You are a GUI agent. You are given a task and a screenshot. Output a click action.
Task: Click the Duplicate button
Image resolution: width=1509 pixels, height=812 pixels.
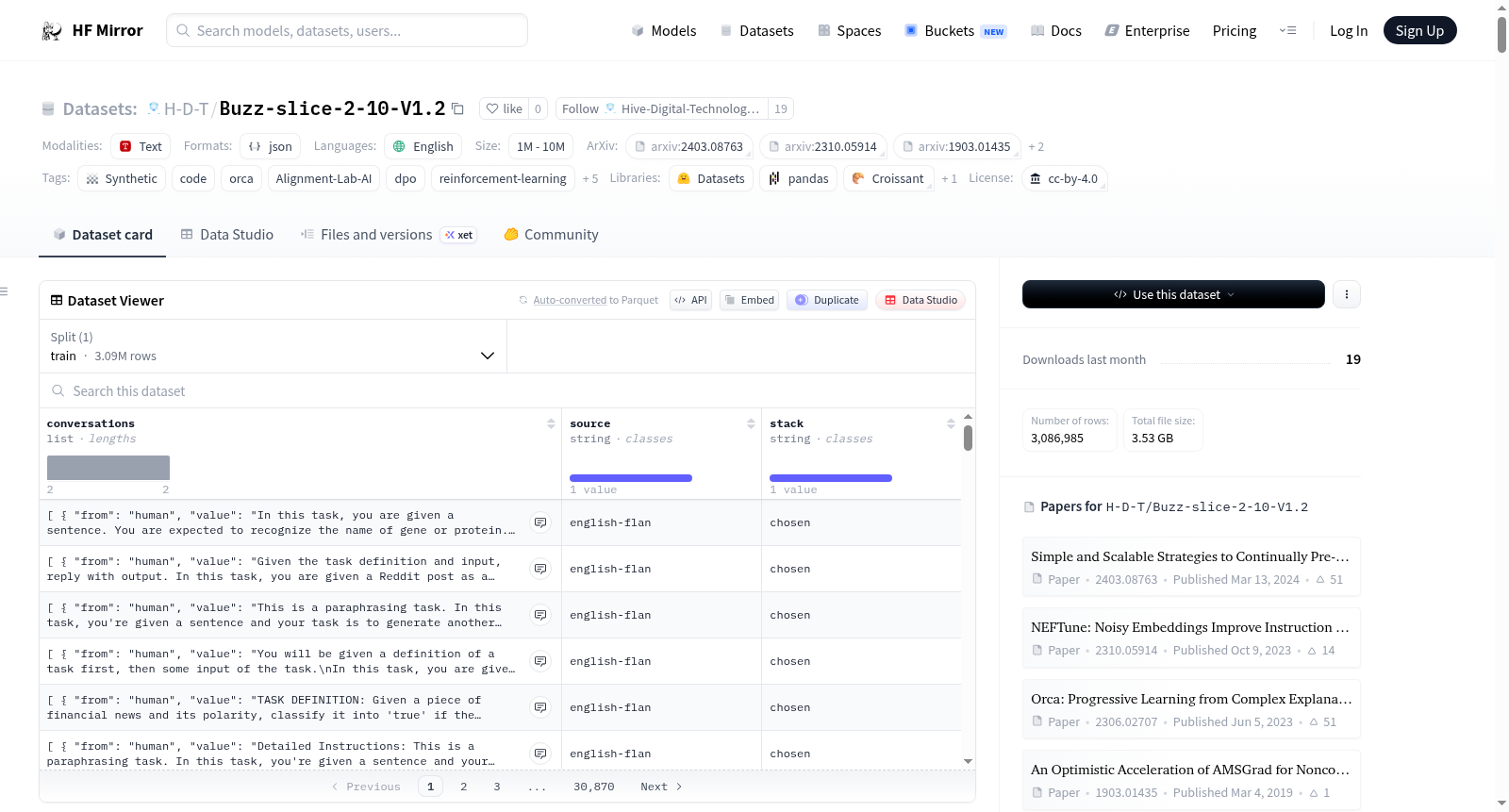pyautogui.click(x=827, y=300)
